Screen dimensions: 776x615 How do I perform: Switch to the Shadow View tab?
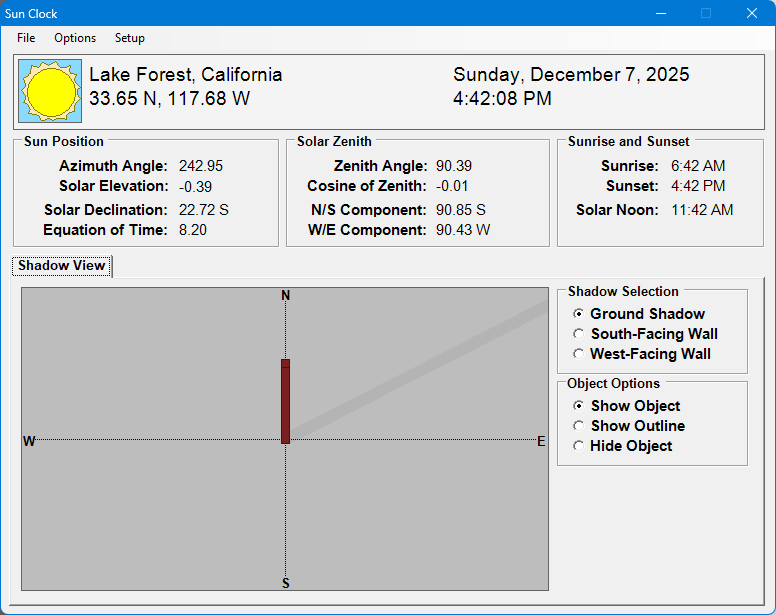(x=62, y=266)
